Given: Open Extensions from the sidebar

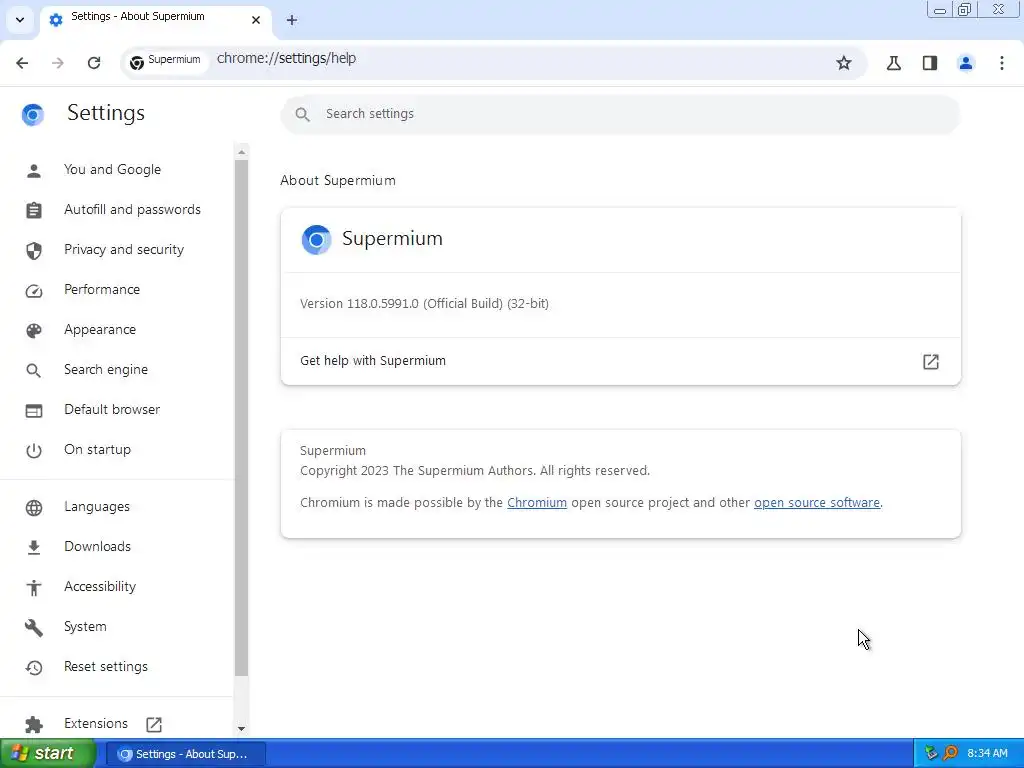Looking at the screenshot, I should (x=96, y=724).
